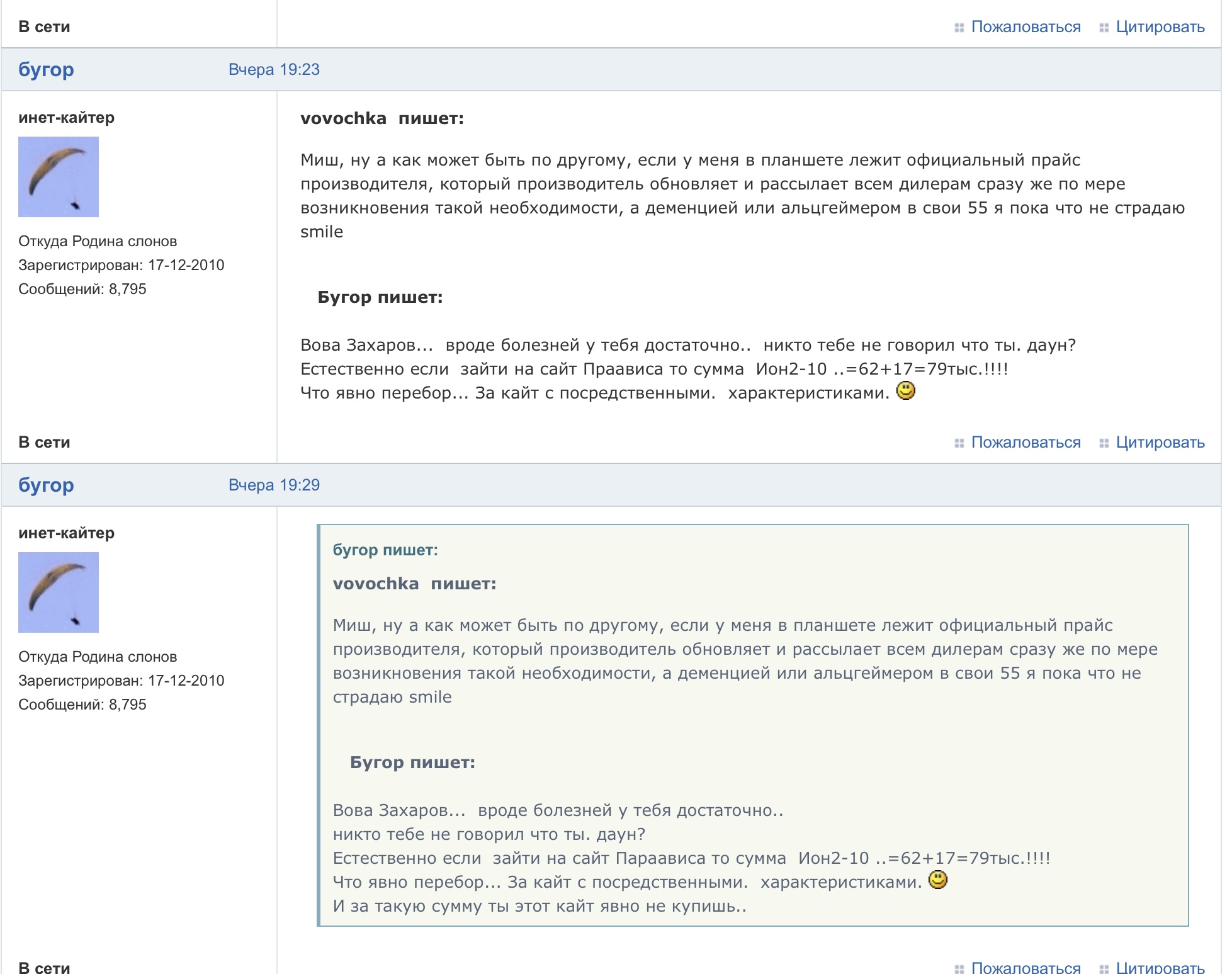The width and height of the screenshot is (1232, 974).
Task: Click the В сети status under the 19:23 post
Action: pyautogui.click(x=44, y=443)
